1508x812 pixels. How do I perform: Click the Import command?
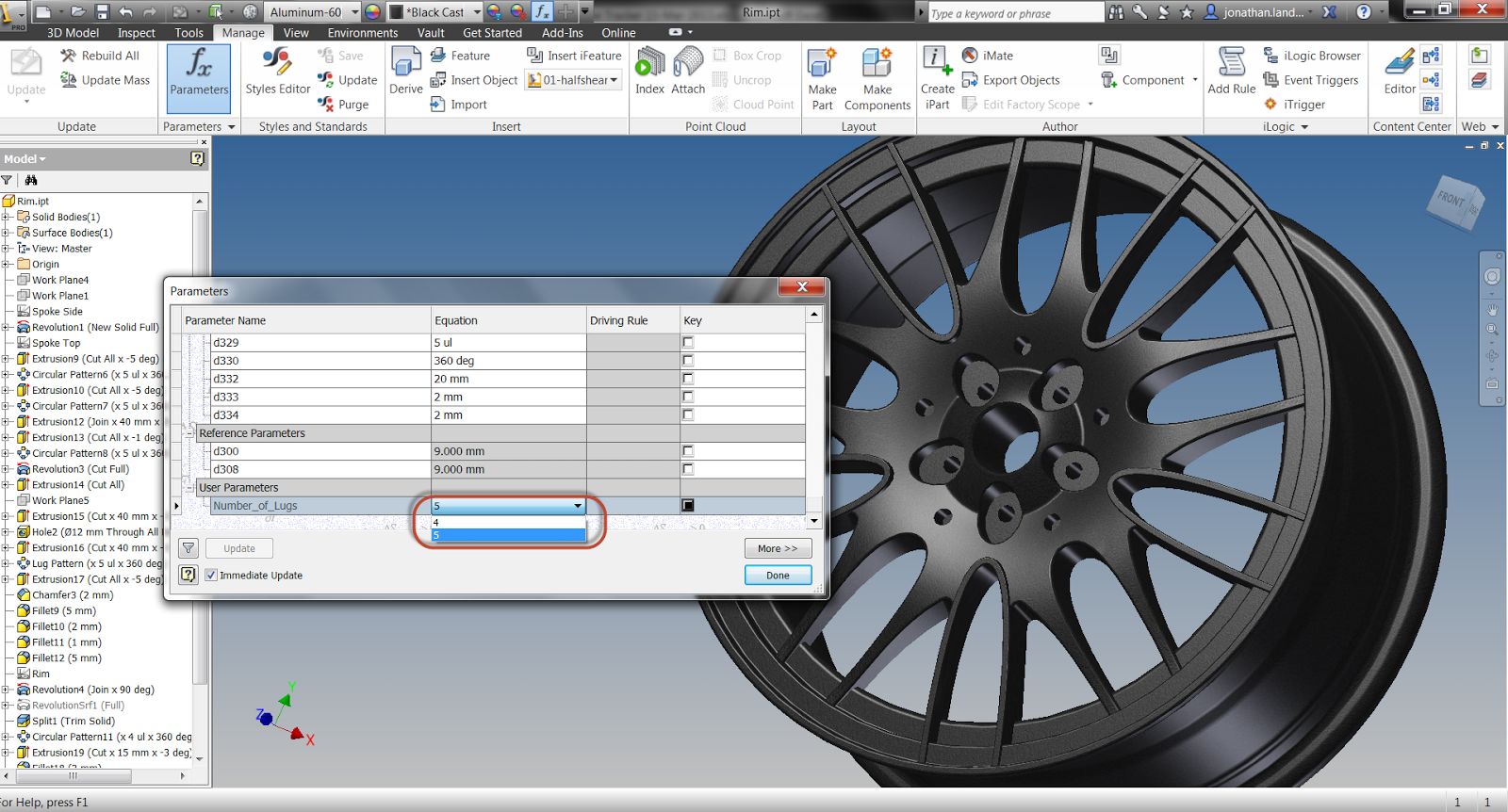459,105
